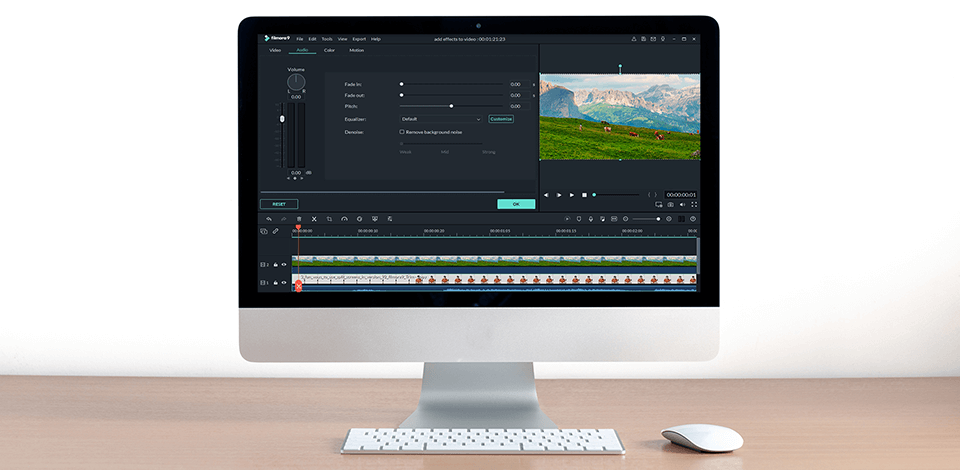This screenshot has width=960, height=470.
Task: Click the preview timecode 00:00:00:01 field
Action: pos(681,195)
